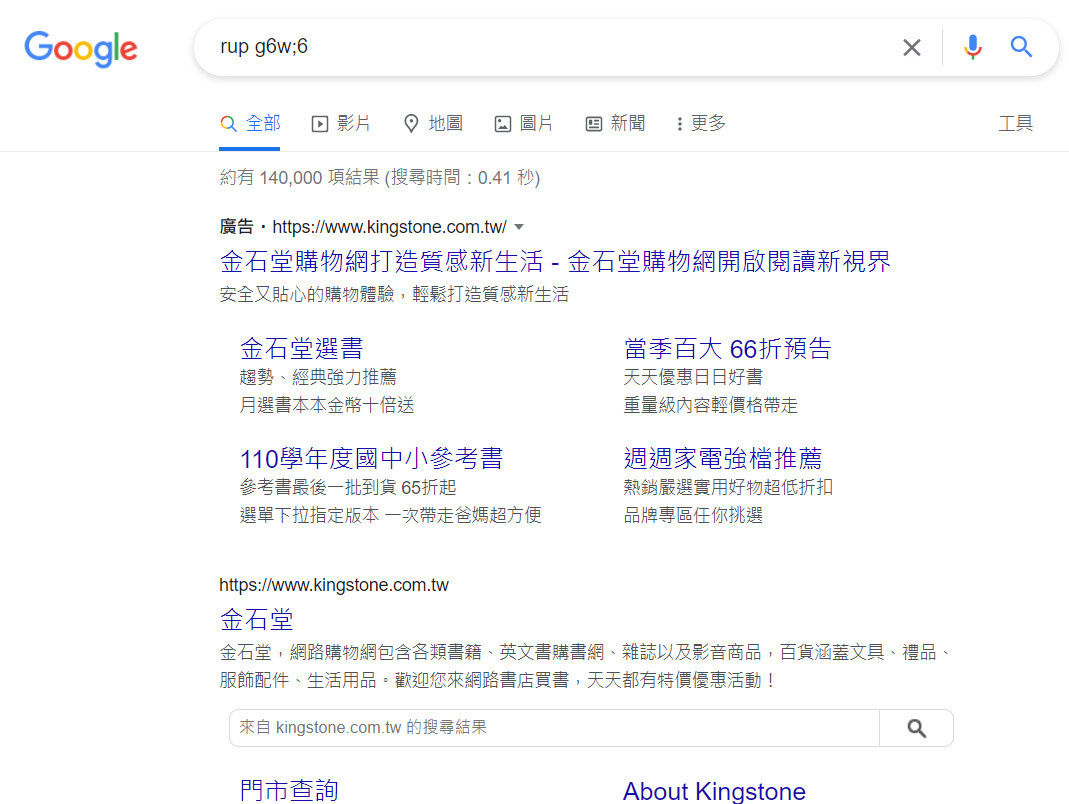Open the 工具 search tools
1069x804 pixels.
point(1016,123)
